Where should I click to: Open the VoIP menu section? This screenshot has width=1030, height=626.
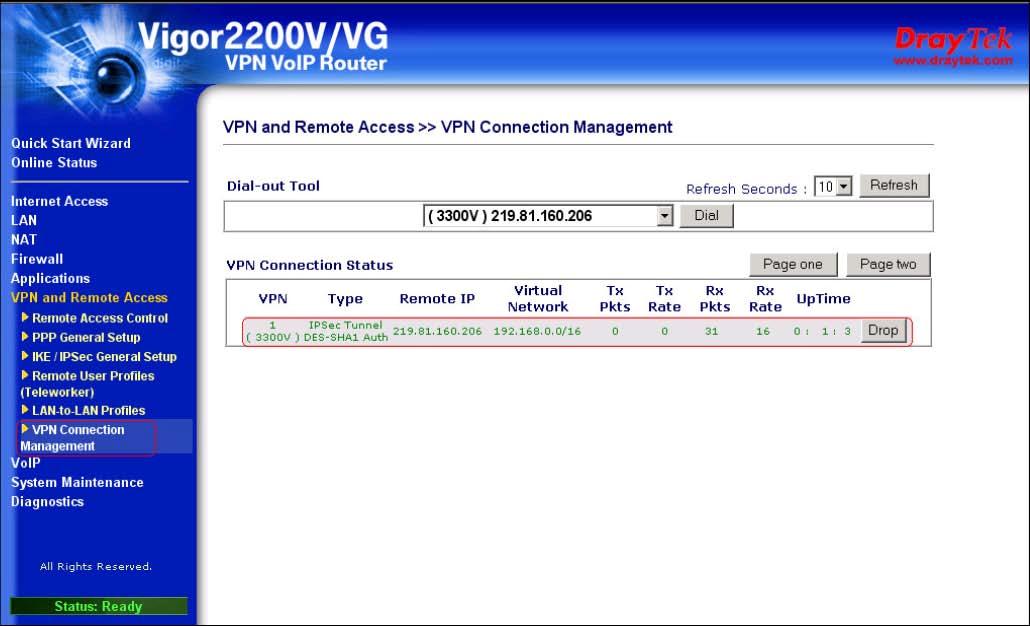[26, 463]
